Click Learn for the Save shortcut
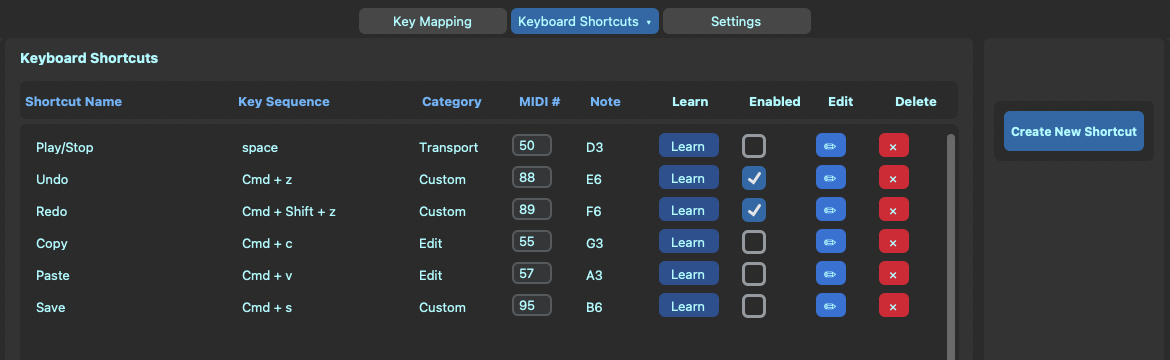 pos(688,306)
